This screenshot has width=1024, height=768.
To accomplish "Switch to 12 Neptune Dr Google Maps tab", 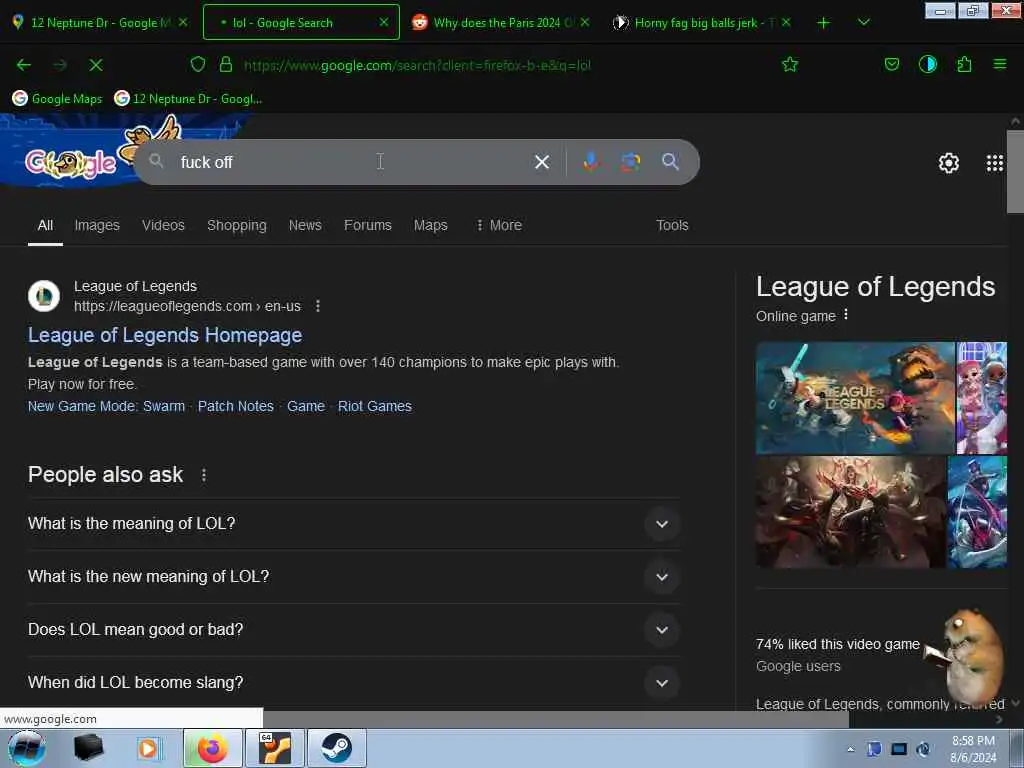I will pos(99,22).
